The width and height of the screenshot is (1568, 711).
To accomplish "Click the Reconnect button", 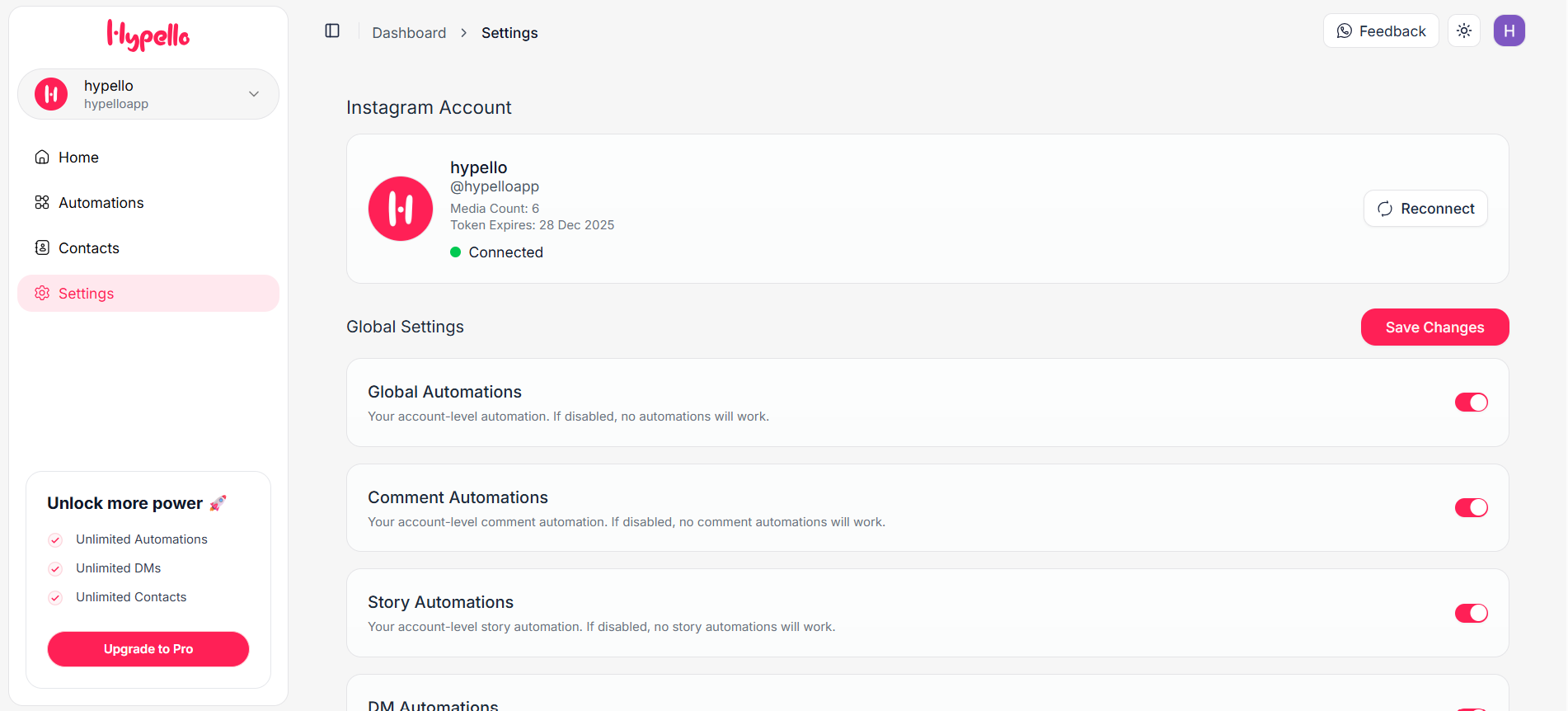I will click(x=1425, y=209).
